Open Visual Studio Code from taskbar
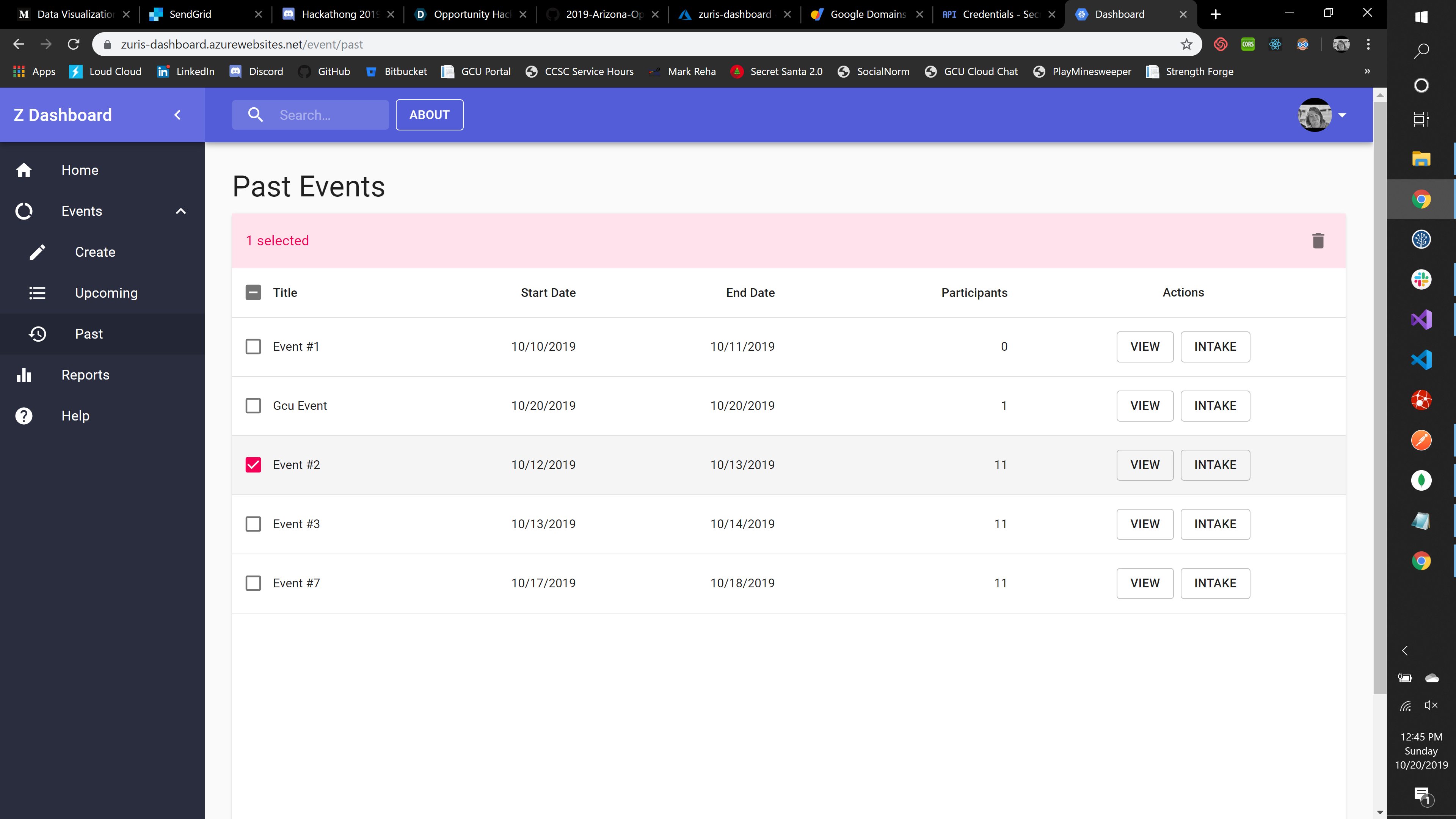Viewport: 1456px width, 819px height. [x=1421, y=360]
